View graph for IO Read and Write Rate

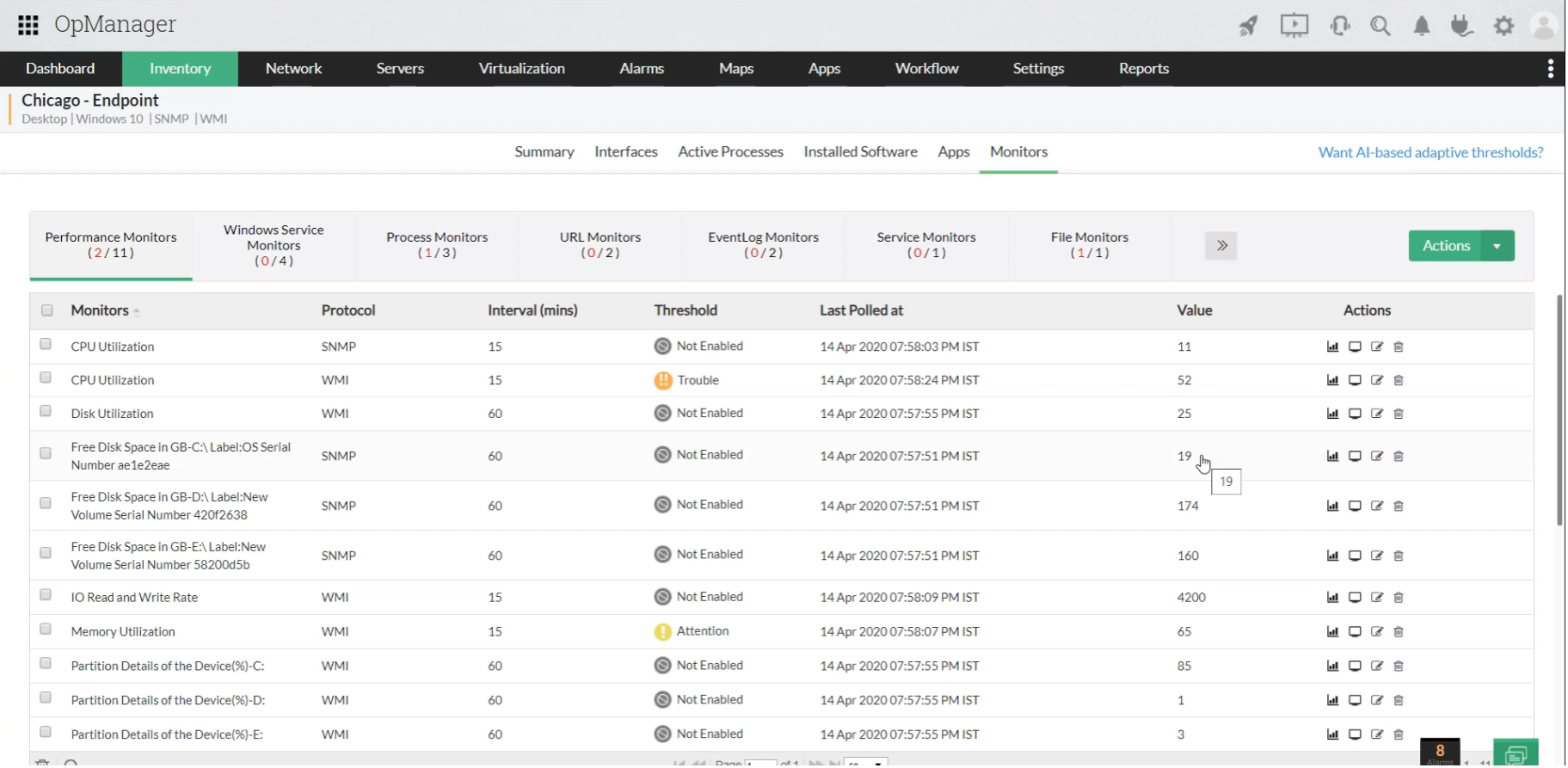click(x=1332, y=598)
